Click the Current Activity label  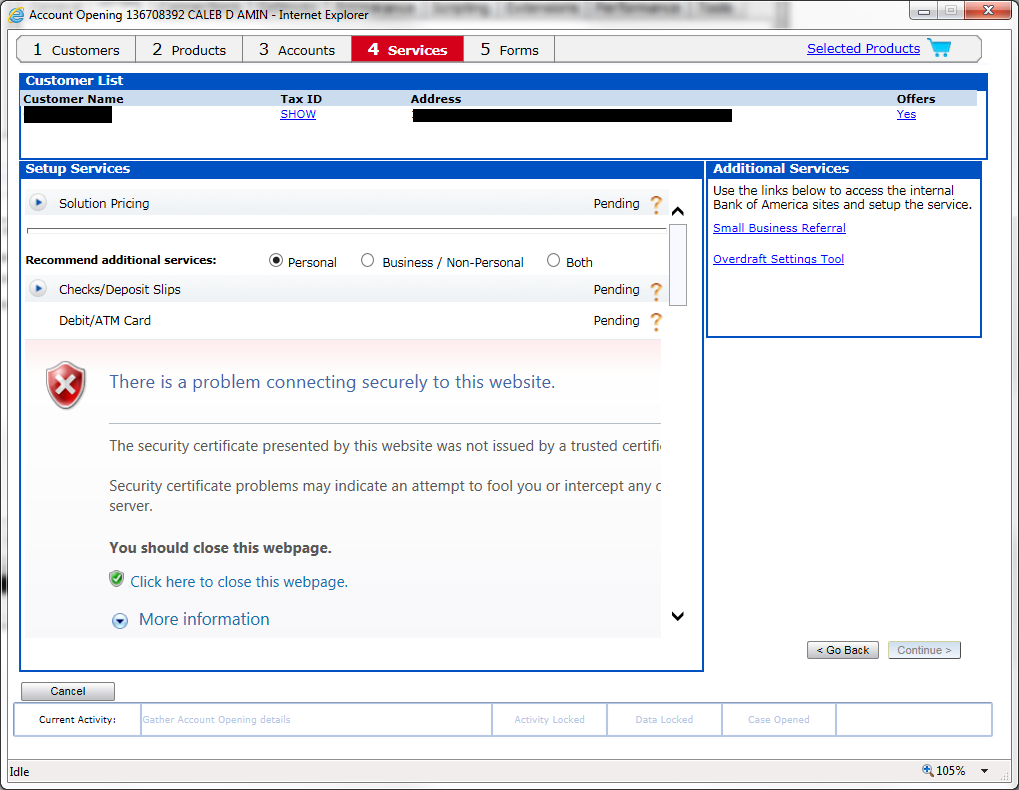(x=77, y=720)
